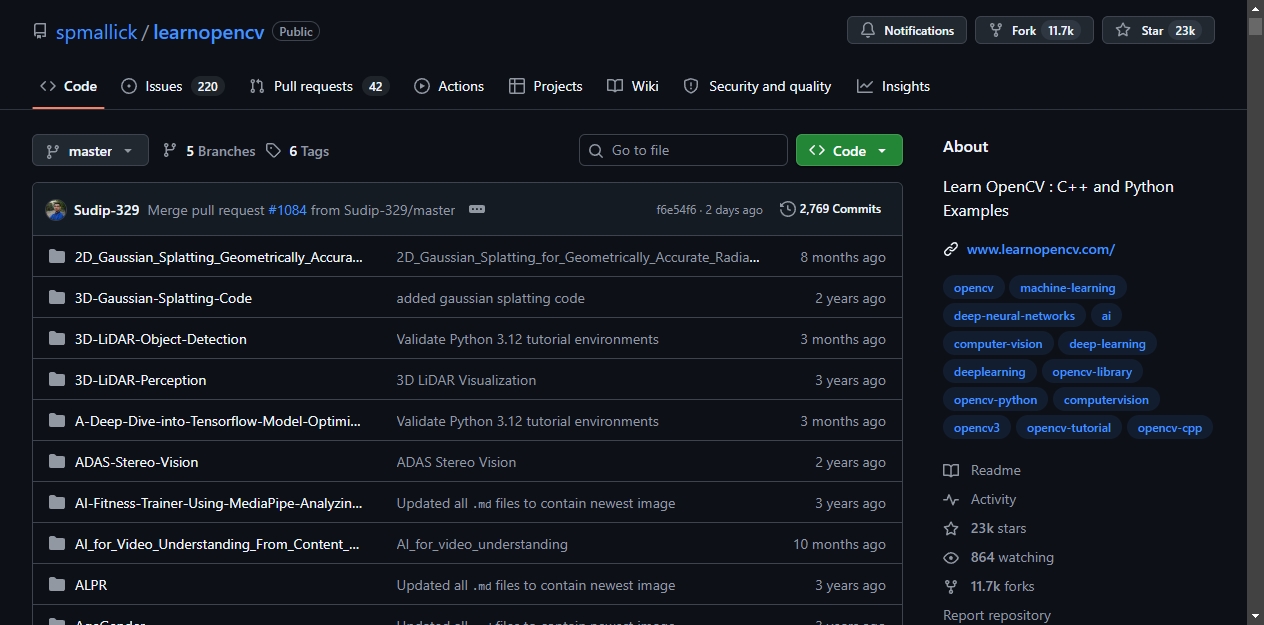The height and width of the screenshot is (625, 1264).
Task: Select the deep-neural-networks topic tag
Action: coord(1014,316)
